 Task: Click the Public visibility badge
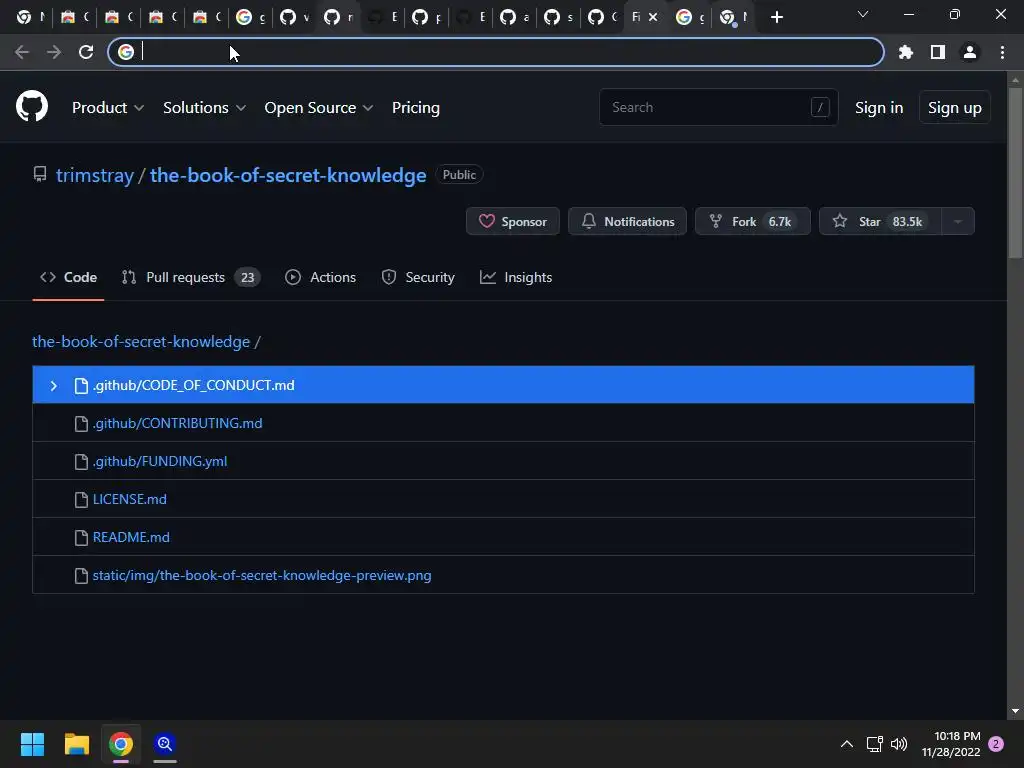pos(459,174)
